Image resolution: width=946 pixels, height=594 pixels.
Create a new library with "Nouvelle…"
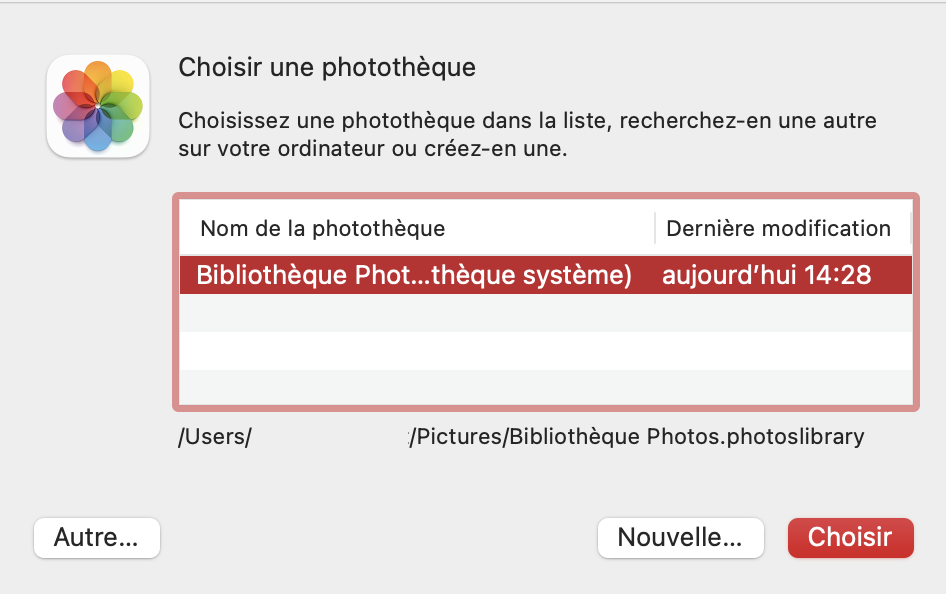[x=680, y=538]
